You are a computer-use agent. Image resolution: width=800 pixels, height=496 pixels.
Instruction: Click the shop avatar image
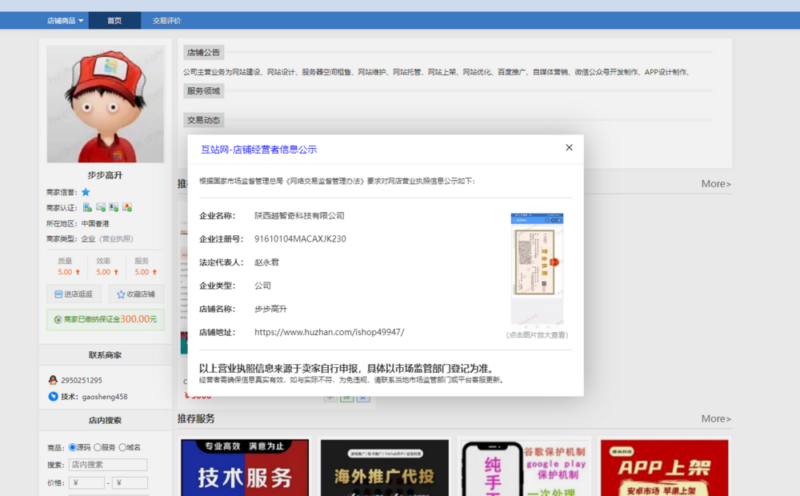[x=106, y=104]
